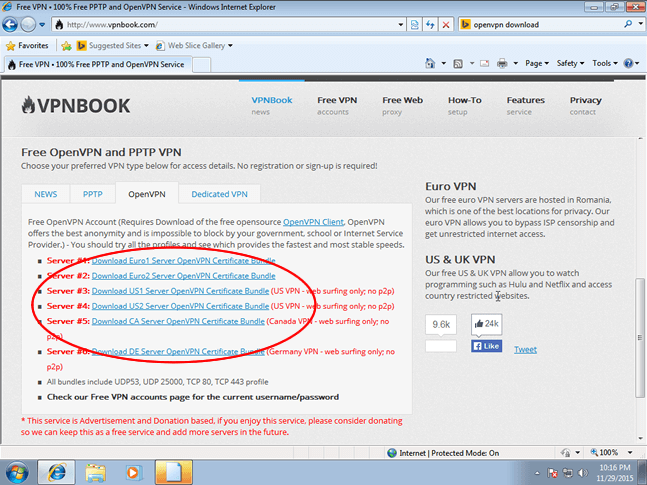The image size is (647, 485).
Task: Open Internet Explorer from the taskbar
Action: [57, 472]
